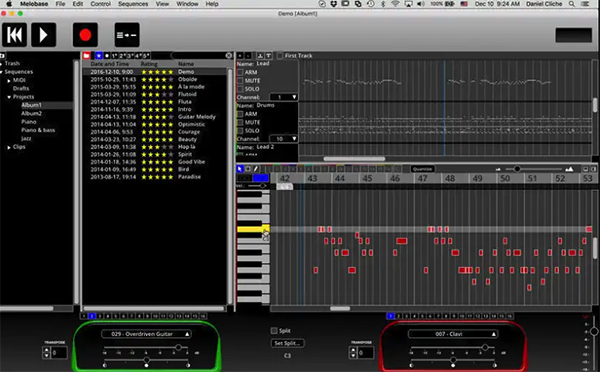Filter sequences by 5 star rating
600x372 pixels.
point(146,55)
